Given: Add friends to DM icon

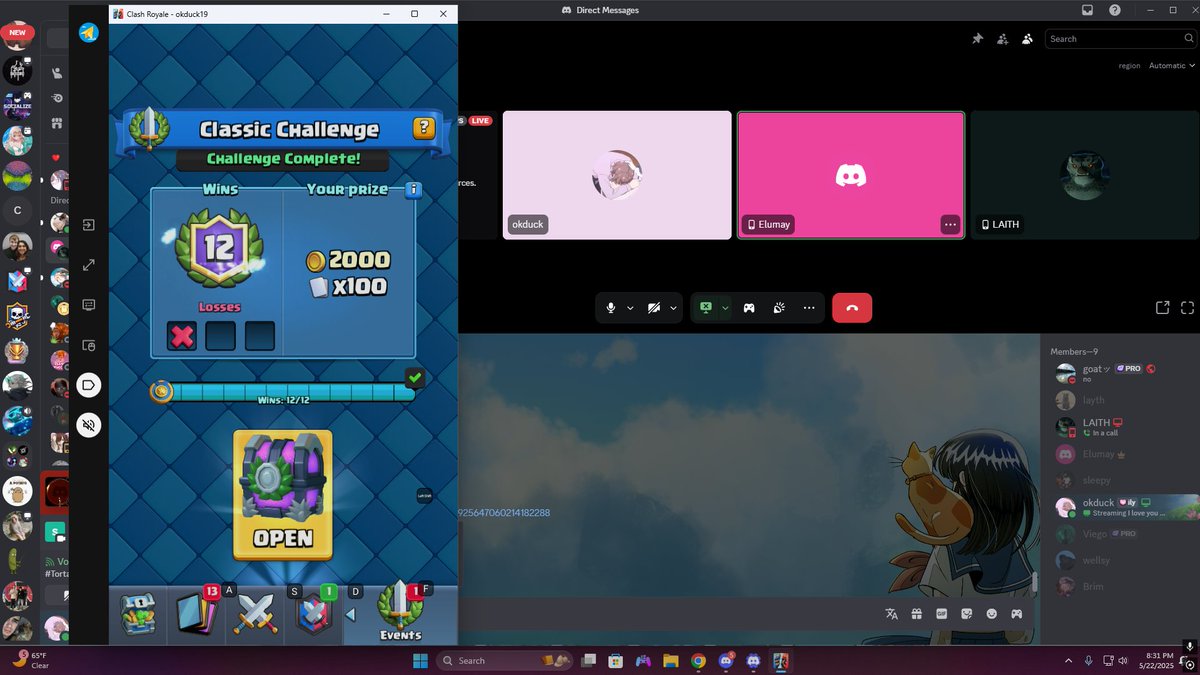Looking at the screenshot, I should click(x=1002, y=38).
